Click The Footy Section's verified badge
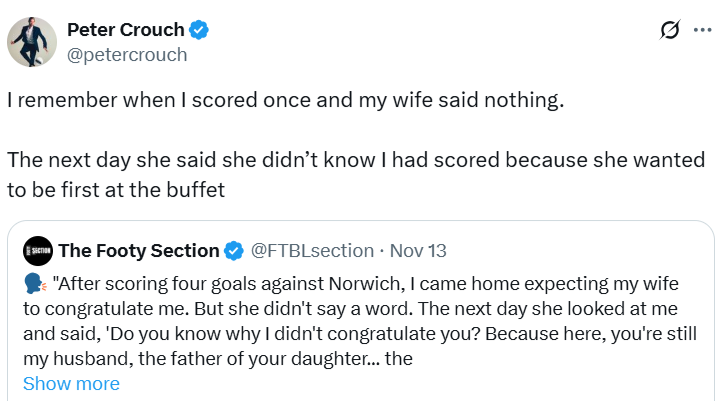723x401 pixels. click(x=233, y=250)
